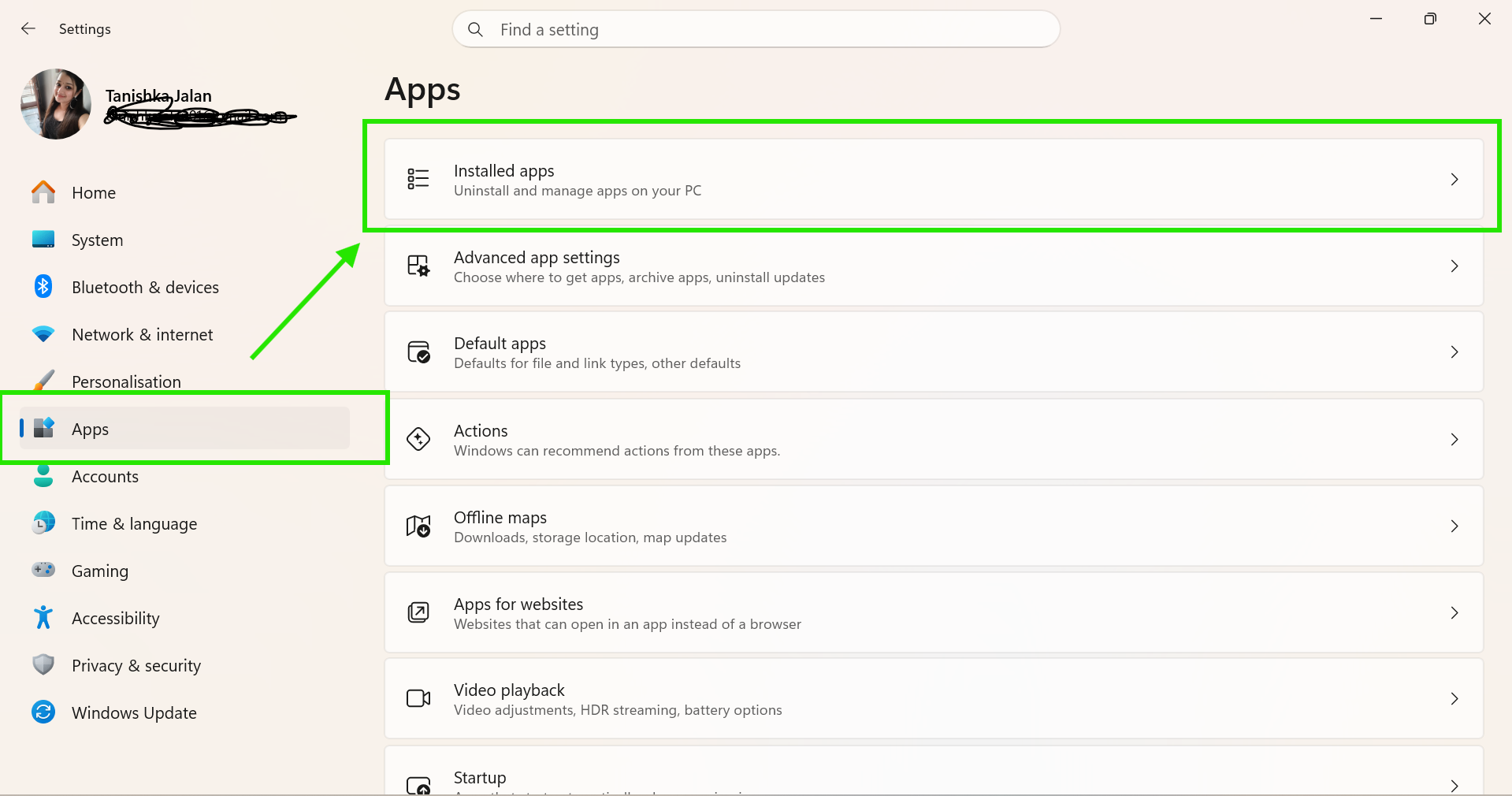The image size is (1512, 796).
Task: Close the Settings window
Action: (x=1484, y=19)
